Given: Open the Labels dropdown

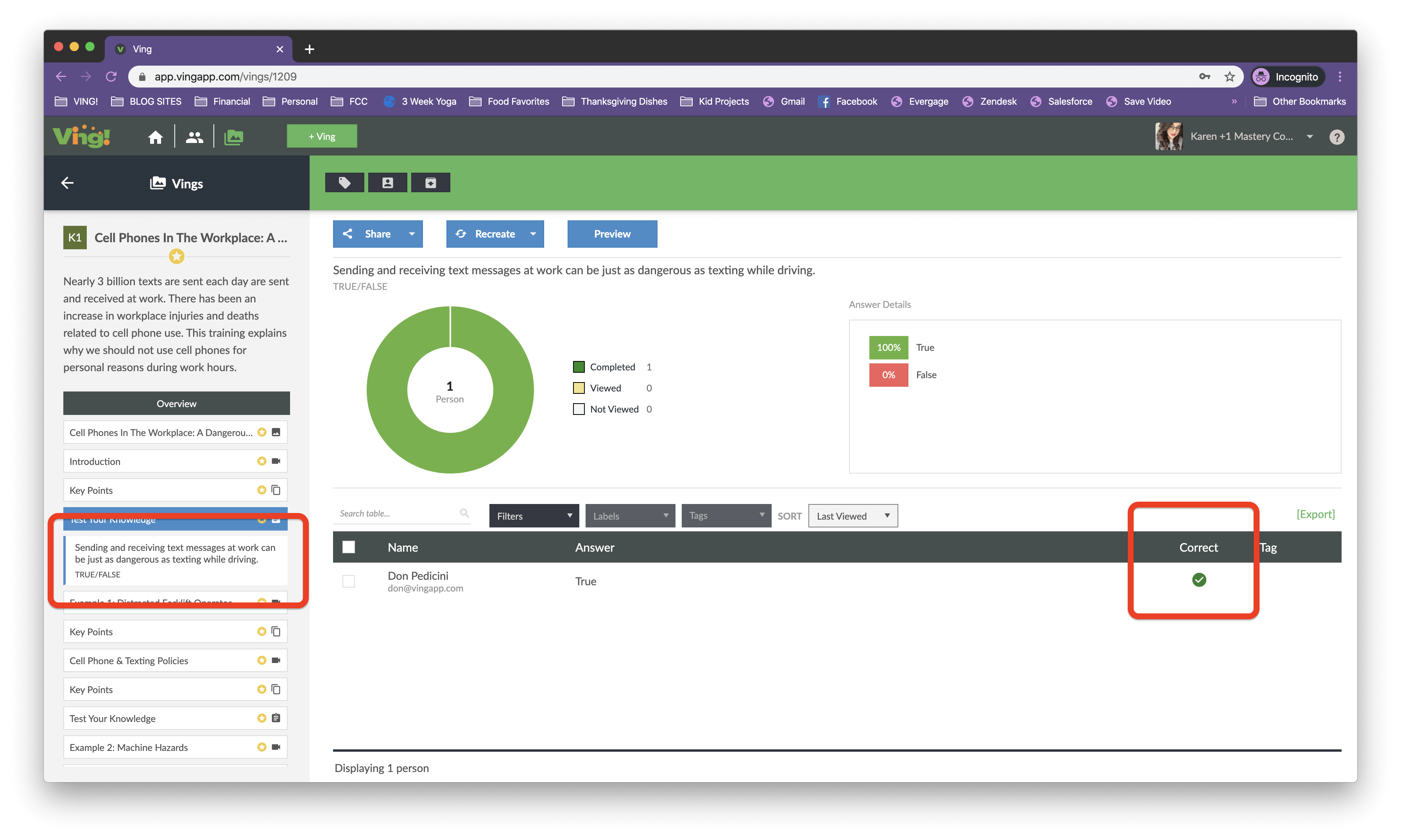Looking at the screenshot, I should pos(630,516).
